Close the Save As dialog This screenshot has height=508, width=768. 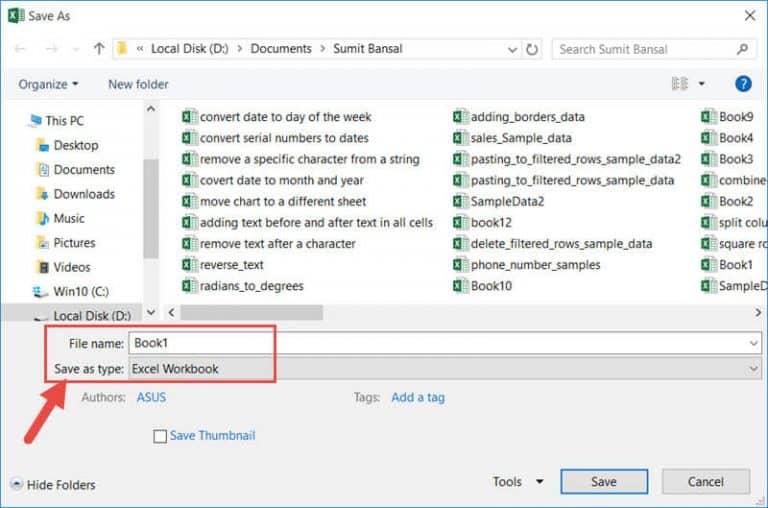(750, 16)
